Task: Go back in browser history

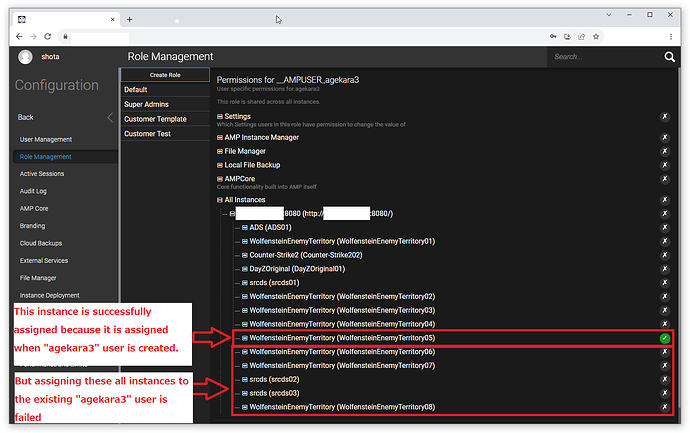Action: coord(19,37)
